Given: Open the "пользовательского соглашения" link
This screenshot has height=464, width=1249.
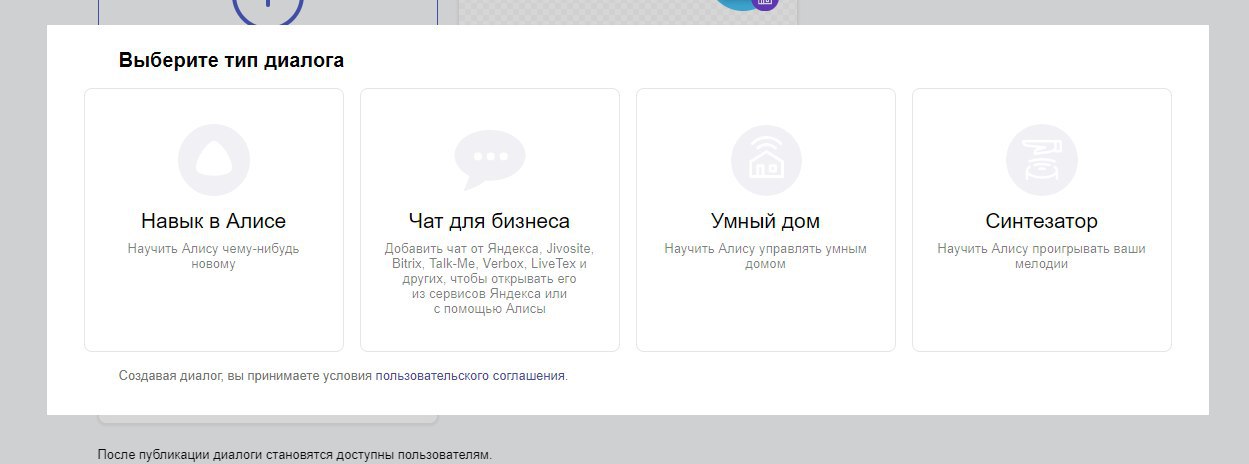Looking at the screenshot, I should (470, 376).
